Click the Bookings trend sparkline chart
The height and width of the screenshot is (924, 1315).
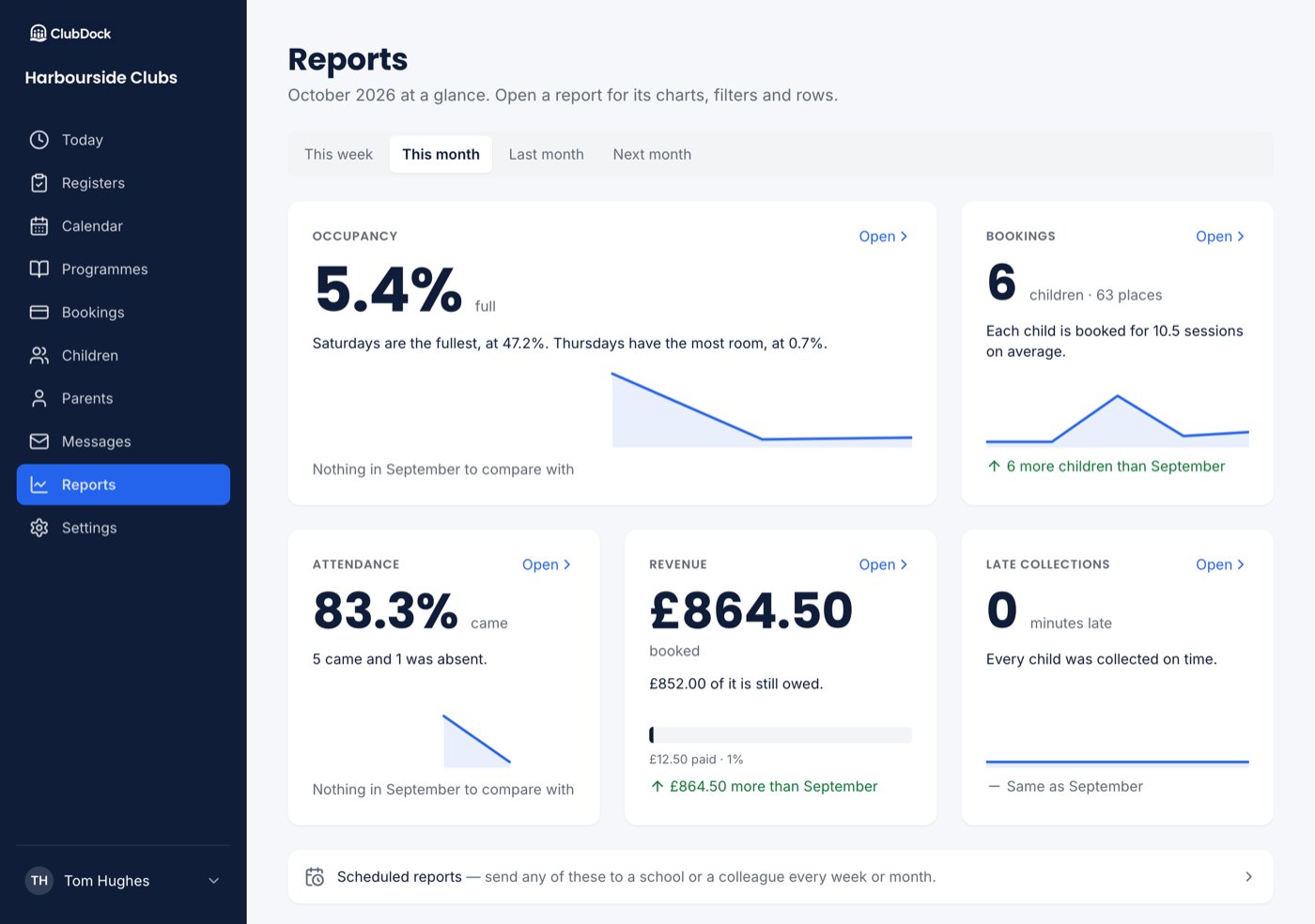coord(1118,420)
